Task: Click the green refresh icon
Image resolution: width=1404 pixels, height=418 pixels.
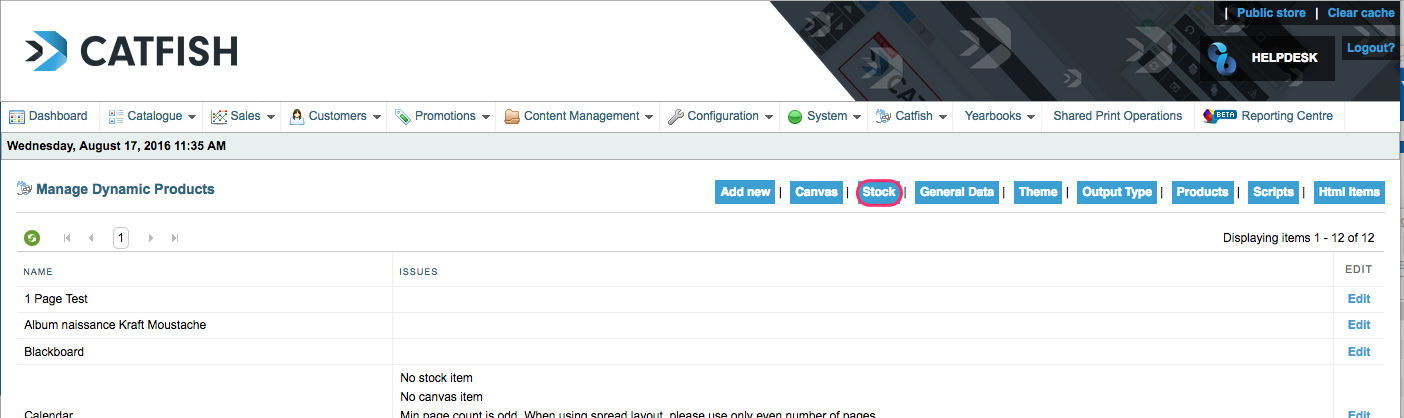Action: (x=32, y=238)
